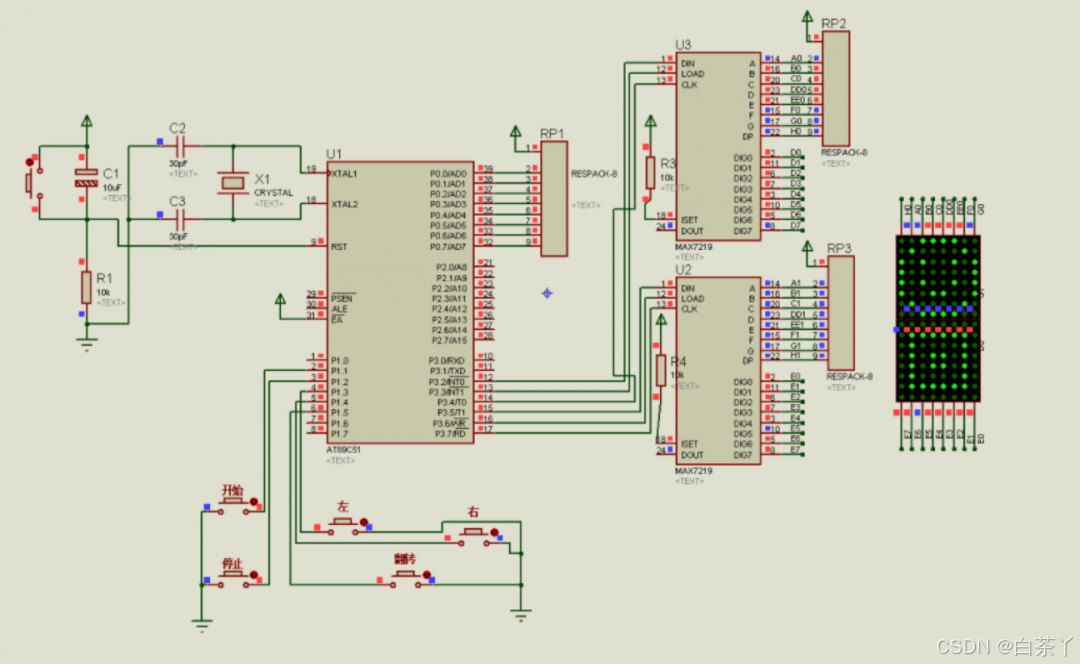Click the ALE pin label on U1
The height and width of the screenshot is (664, 1080).
[x=339, y=309]
